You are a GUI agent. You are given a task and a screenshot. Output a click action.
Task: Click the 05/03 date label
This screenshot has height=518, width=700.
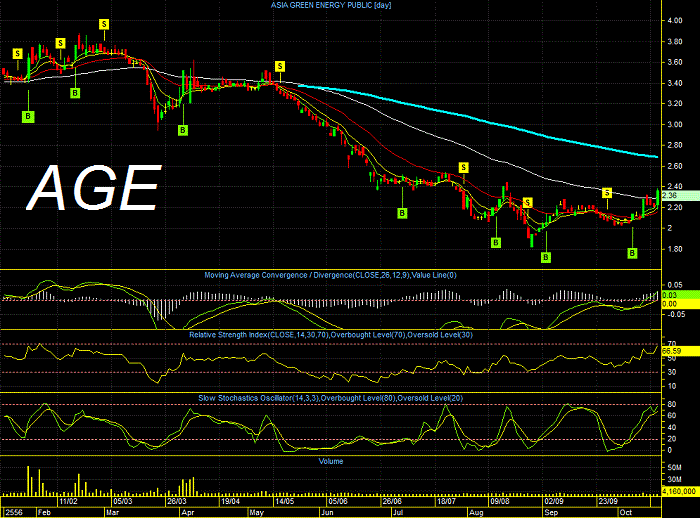(x=122, y=501)
